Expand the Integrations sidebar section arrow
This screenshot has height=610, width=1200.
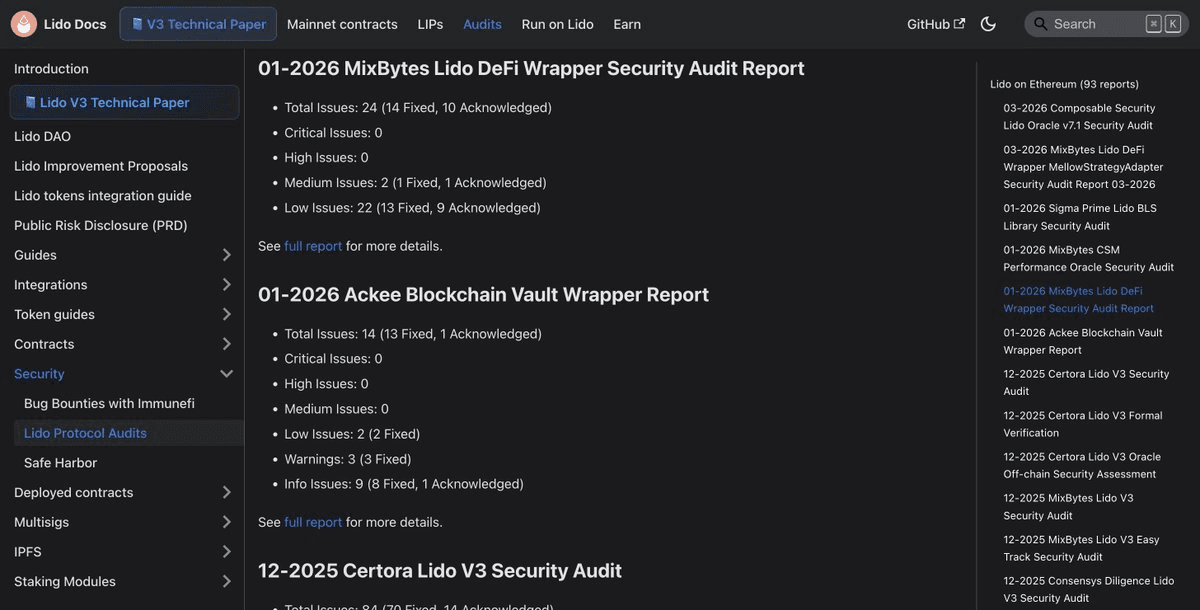pos(226,285)
